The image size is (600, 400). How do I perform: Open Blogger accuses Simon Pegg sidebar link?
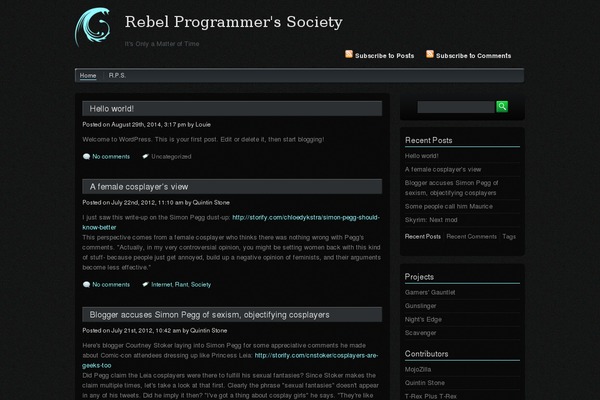(452, 188)
